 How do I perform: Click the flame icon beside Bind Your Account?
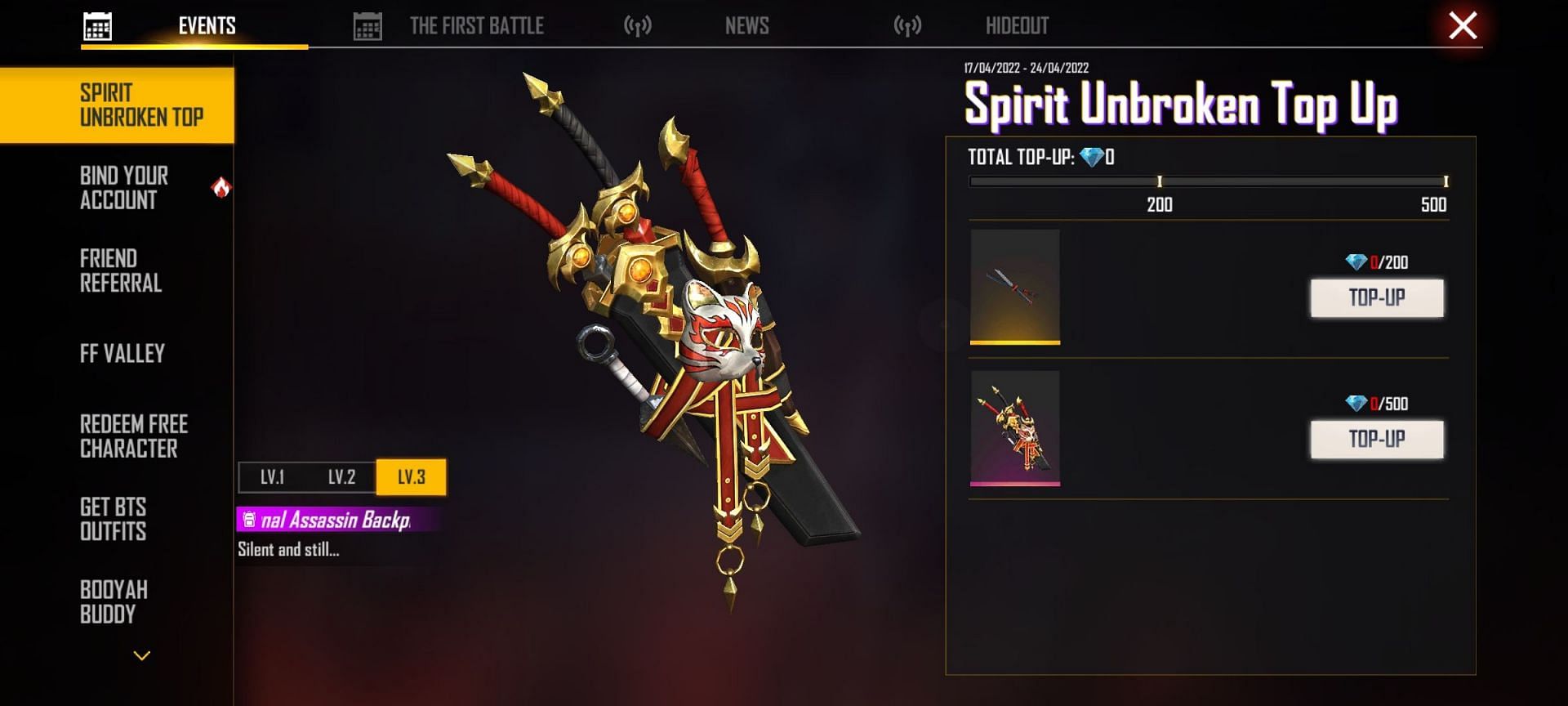[220, 187]
